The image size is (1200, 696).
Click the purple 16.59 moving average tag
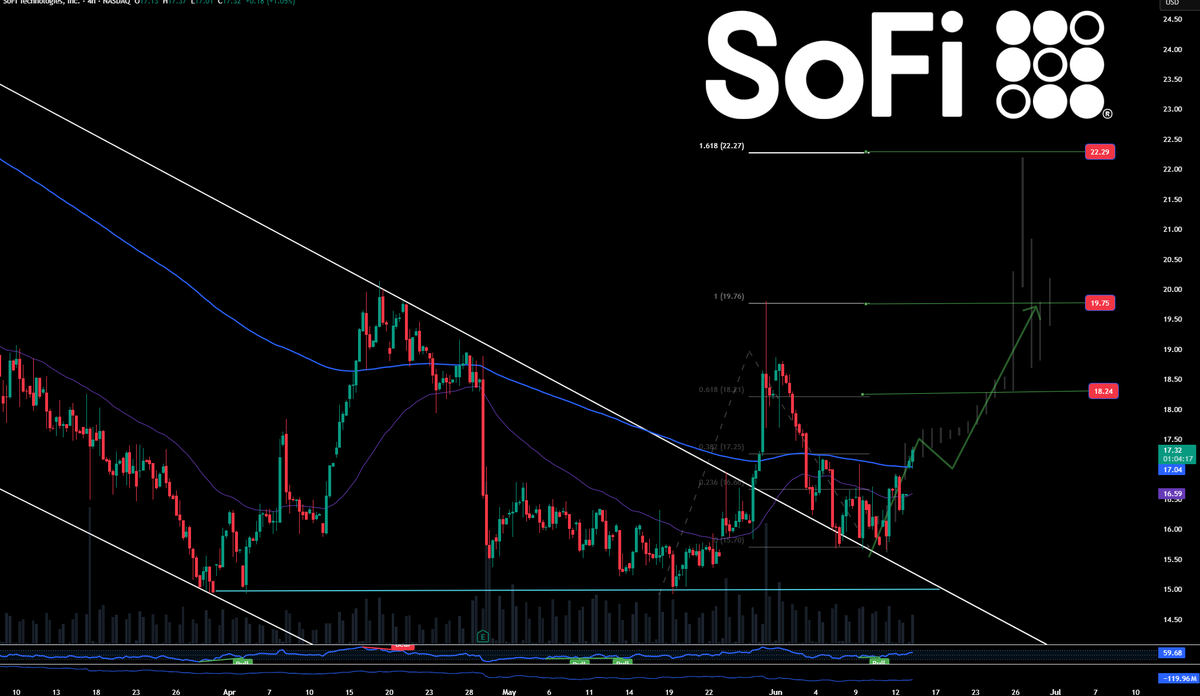[1172, 494]
